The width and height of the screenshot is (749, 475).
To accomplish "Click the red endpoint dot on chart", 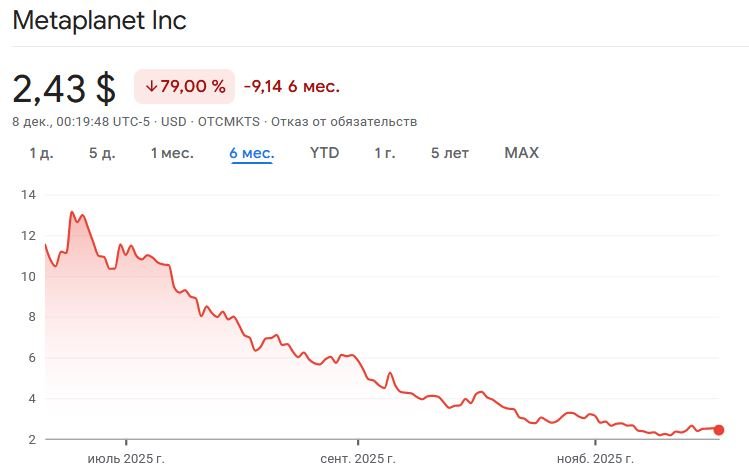I will coord(718,430).
